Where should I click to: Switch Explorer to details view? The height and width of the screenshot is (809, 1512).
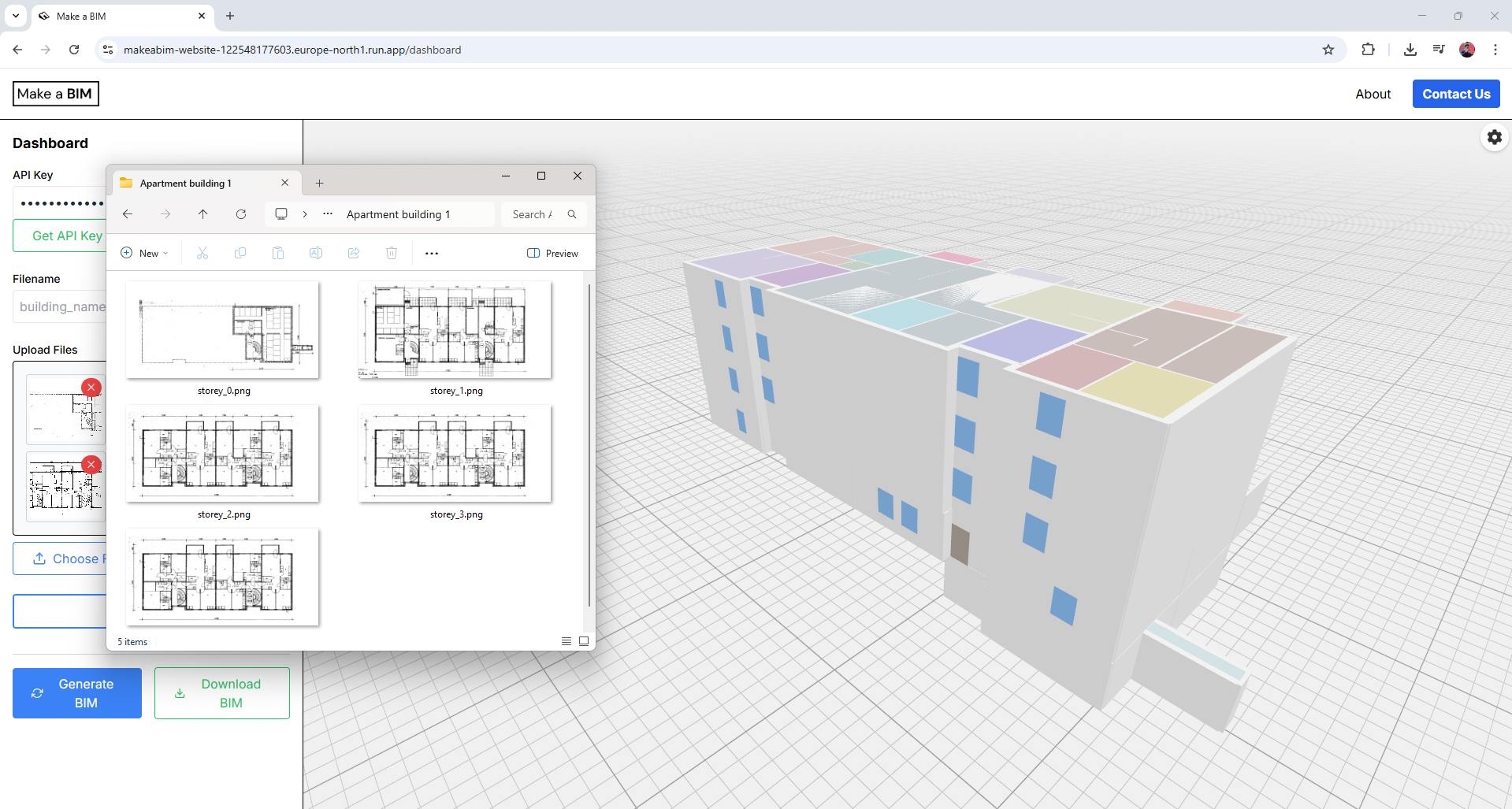566,640
